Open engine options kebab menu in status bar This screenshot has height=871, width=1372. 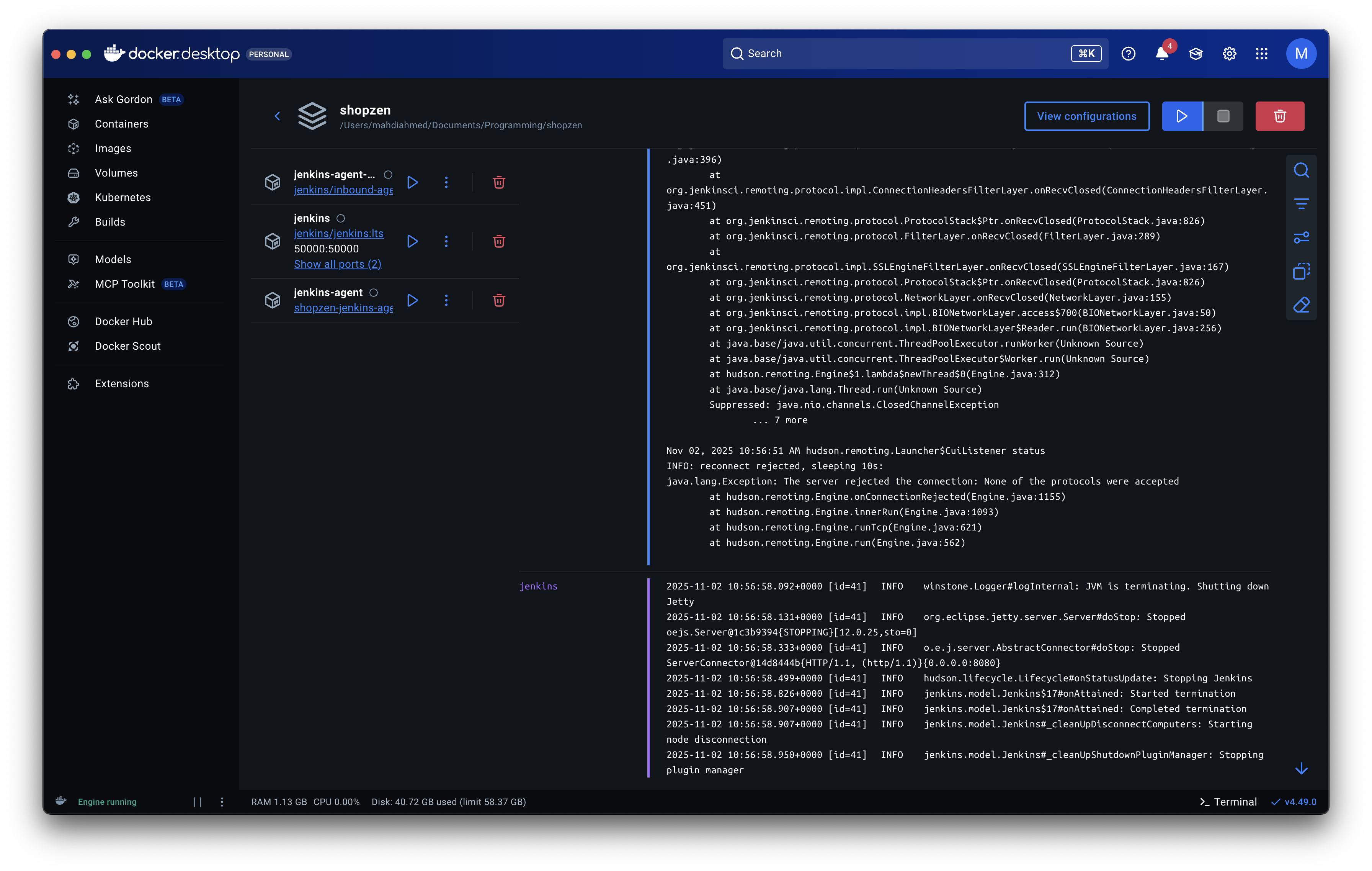(222, 801)
